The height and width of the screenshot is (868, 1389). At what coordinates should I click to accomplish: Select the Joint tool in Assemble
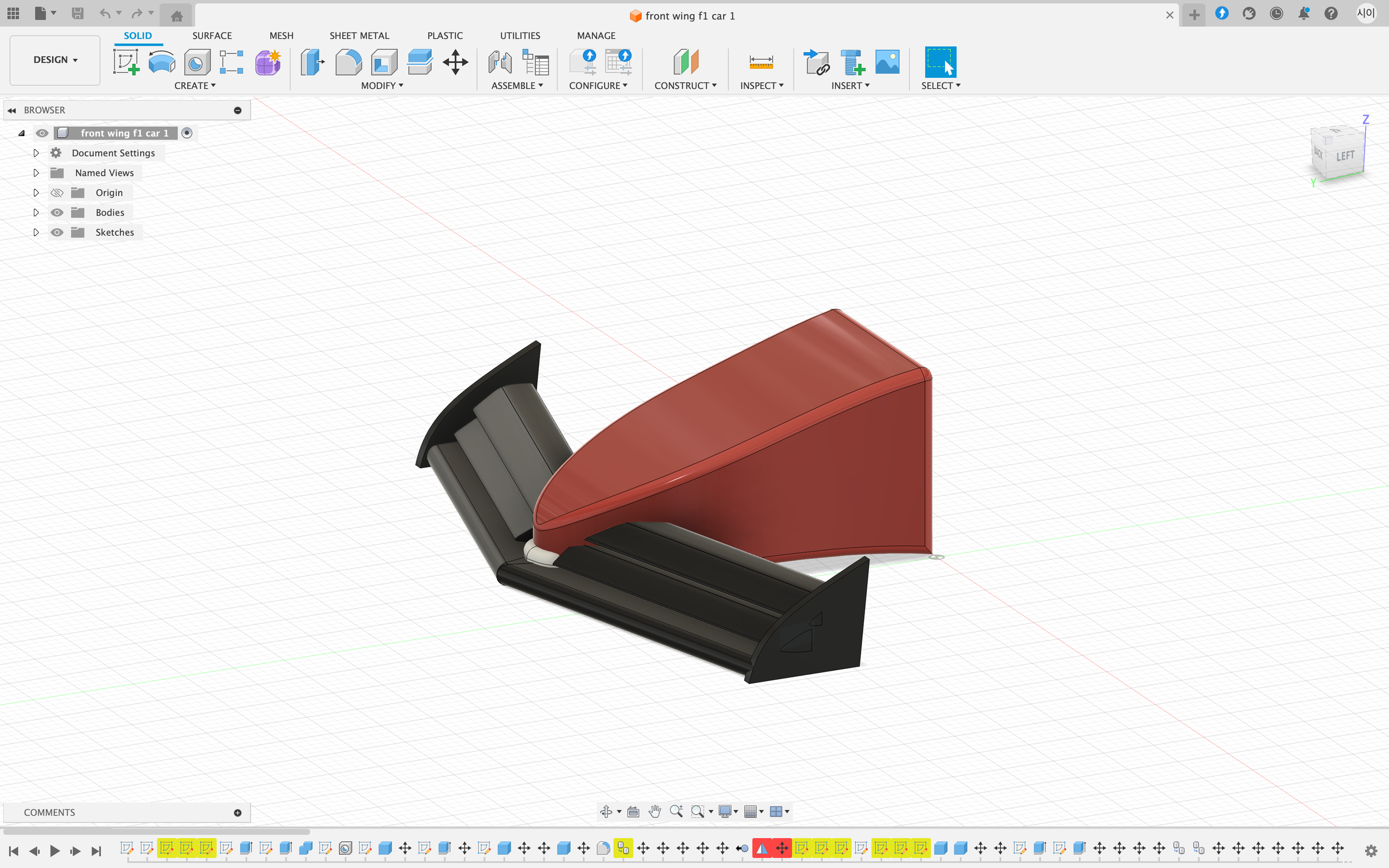499,62
